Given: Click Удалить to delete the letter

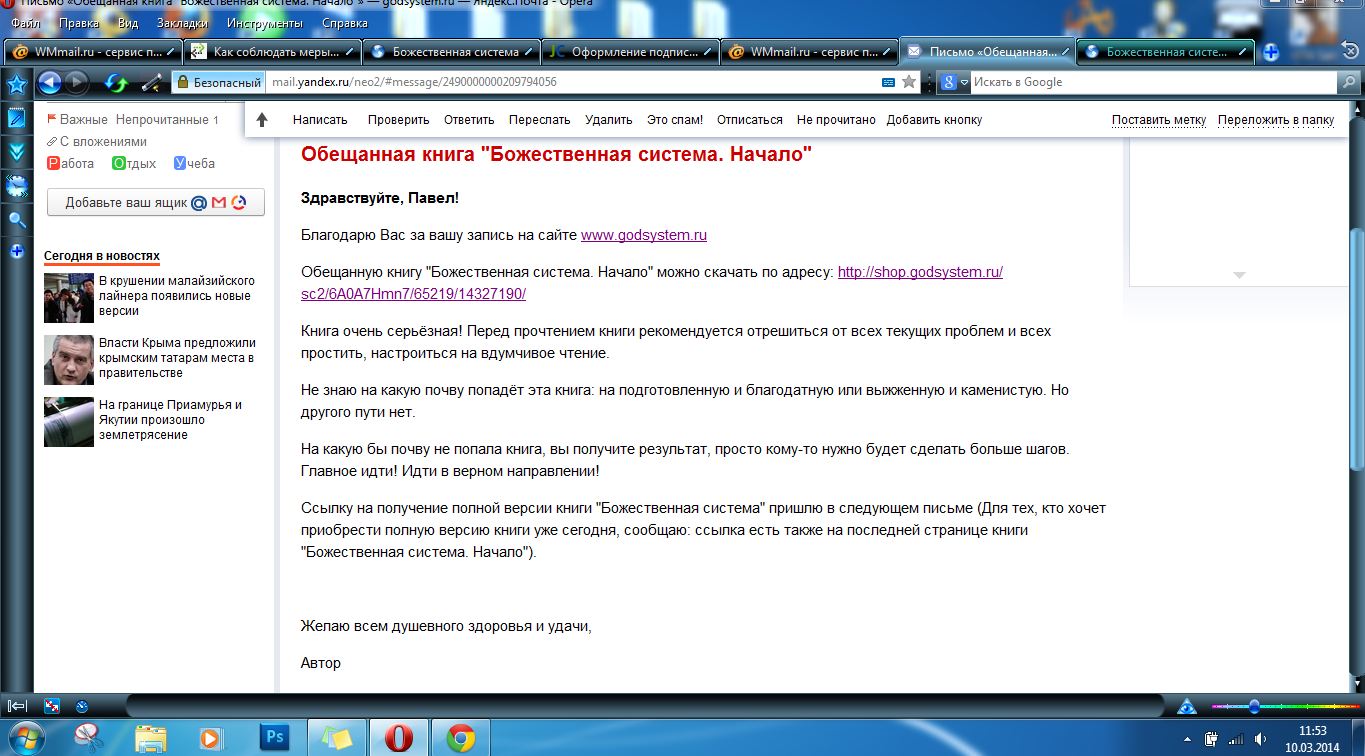Looking at the screenshot, I should 609,120.
